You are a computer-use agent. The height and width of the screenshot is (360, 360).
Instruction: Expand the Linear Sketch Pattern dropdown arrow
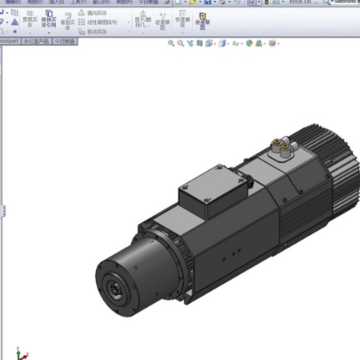click(x=129, y=23)
